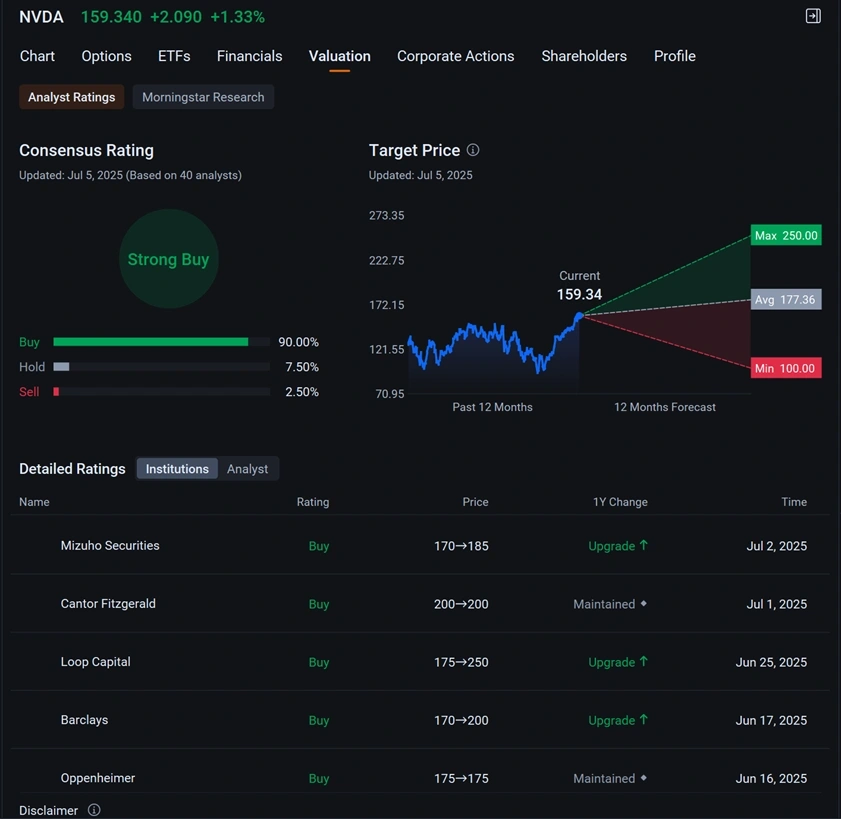Click the Avg 177.36 target label
Image resolution: width=841 pixels, height=819 pixels.
786,300
